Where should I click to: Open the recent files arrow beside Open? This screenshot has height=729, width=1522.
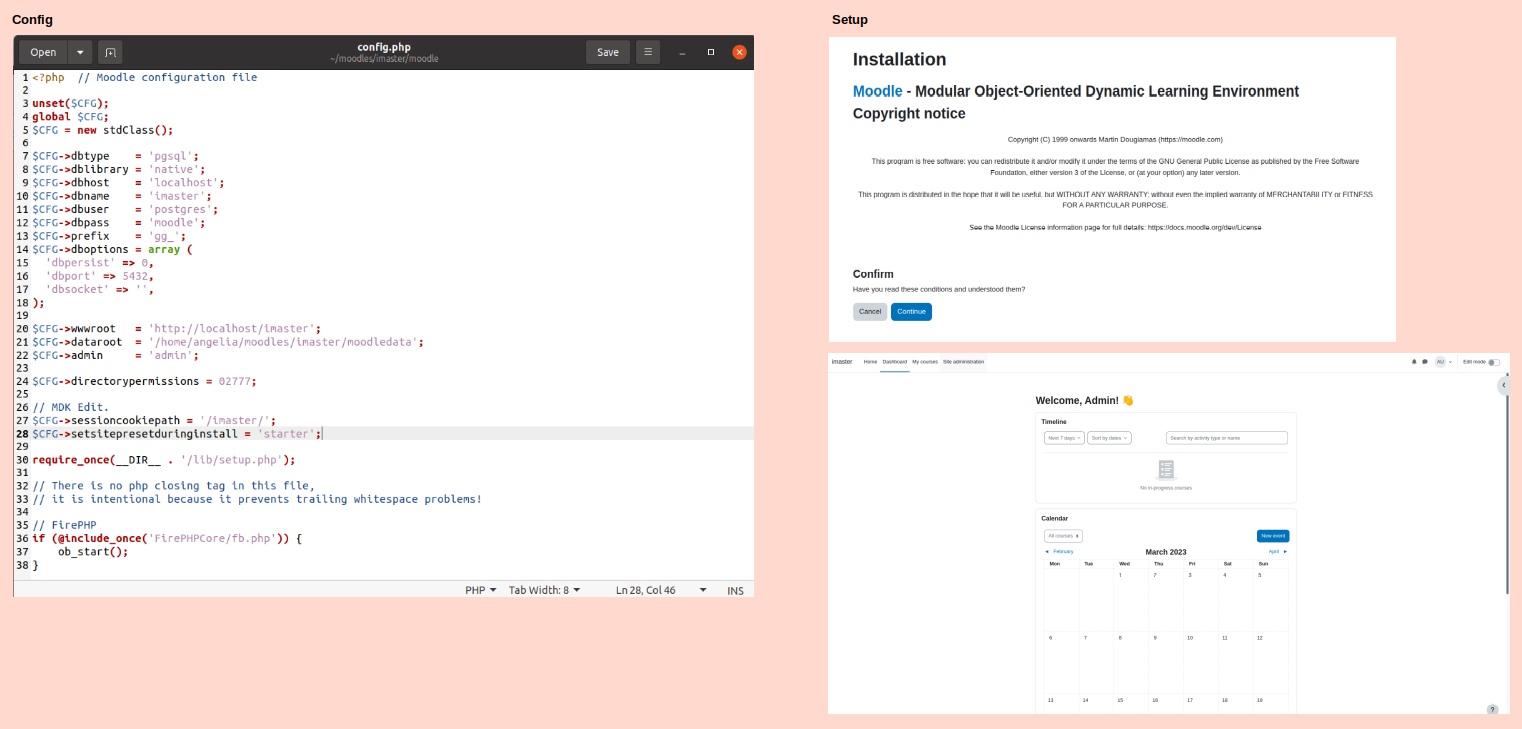tap(80, 52)
